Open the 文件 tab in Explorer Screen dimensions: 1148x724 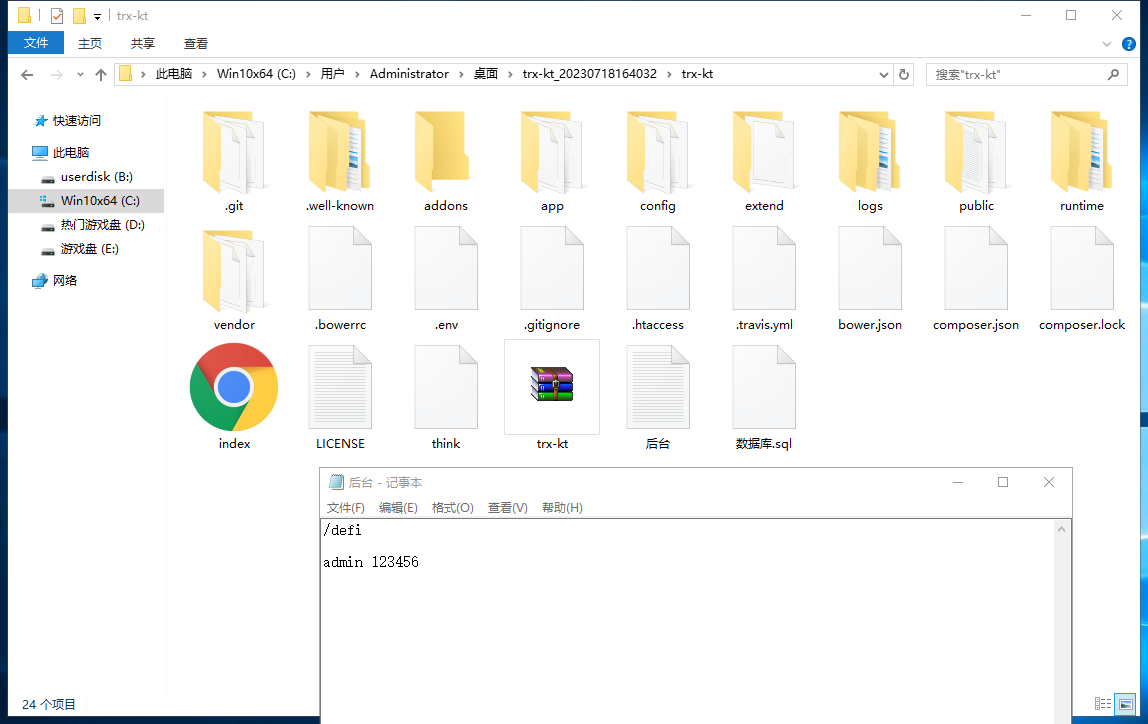tap(36, 43)
